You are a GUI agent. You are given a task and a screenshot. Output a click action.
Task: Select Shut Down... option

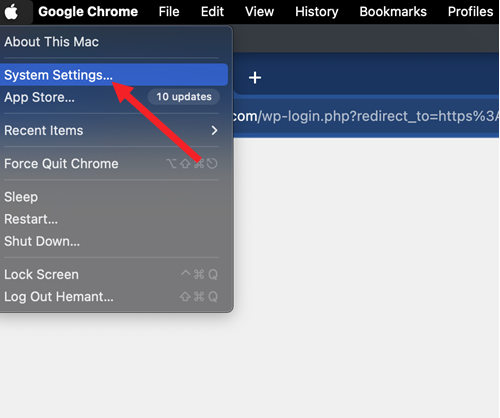tap(114, 241)
